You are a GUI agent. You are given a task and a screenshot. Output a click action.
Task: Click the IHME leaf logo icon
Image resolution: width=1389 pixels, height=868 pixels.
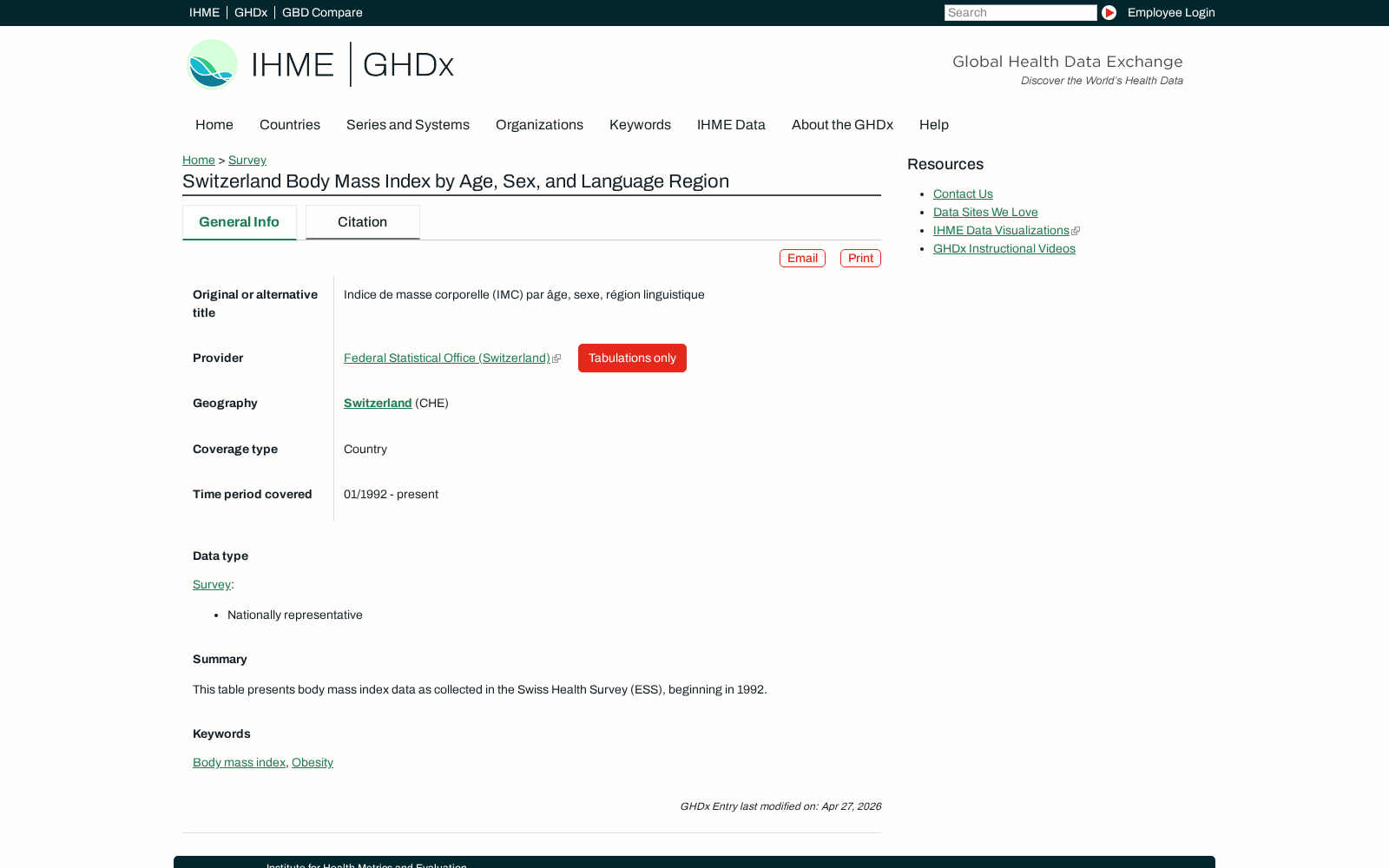[x=212, y=64]
